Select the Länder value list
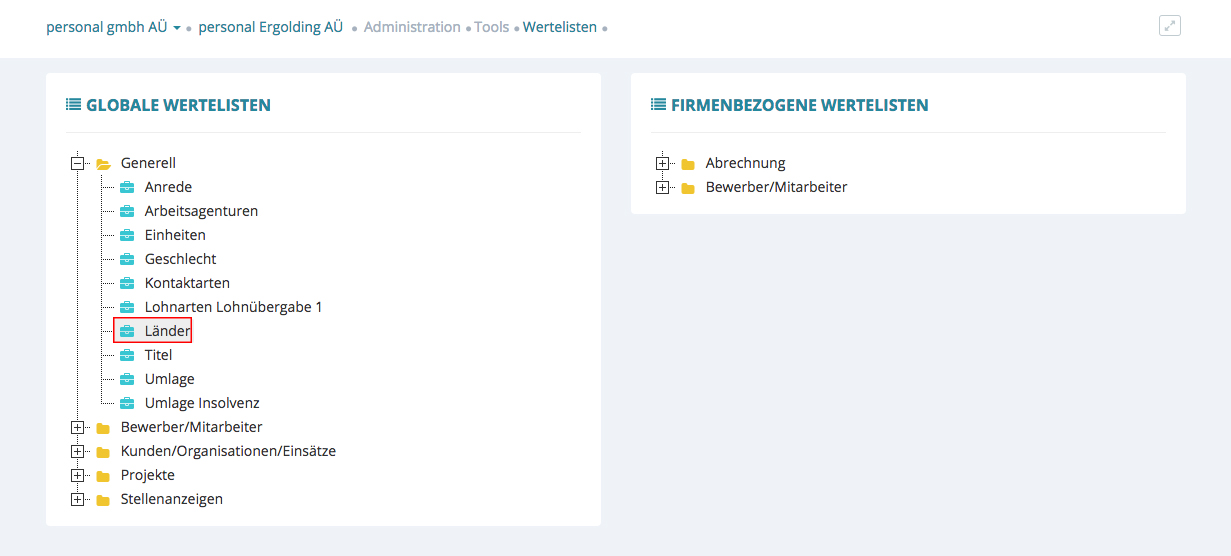The image size is (1231, 556). (x=167, y=331)
